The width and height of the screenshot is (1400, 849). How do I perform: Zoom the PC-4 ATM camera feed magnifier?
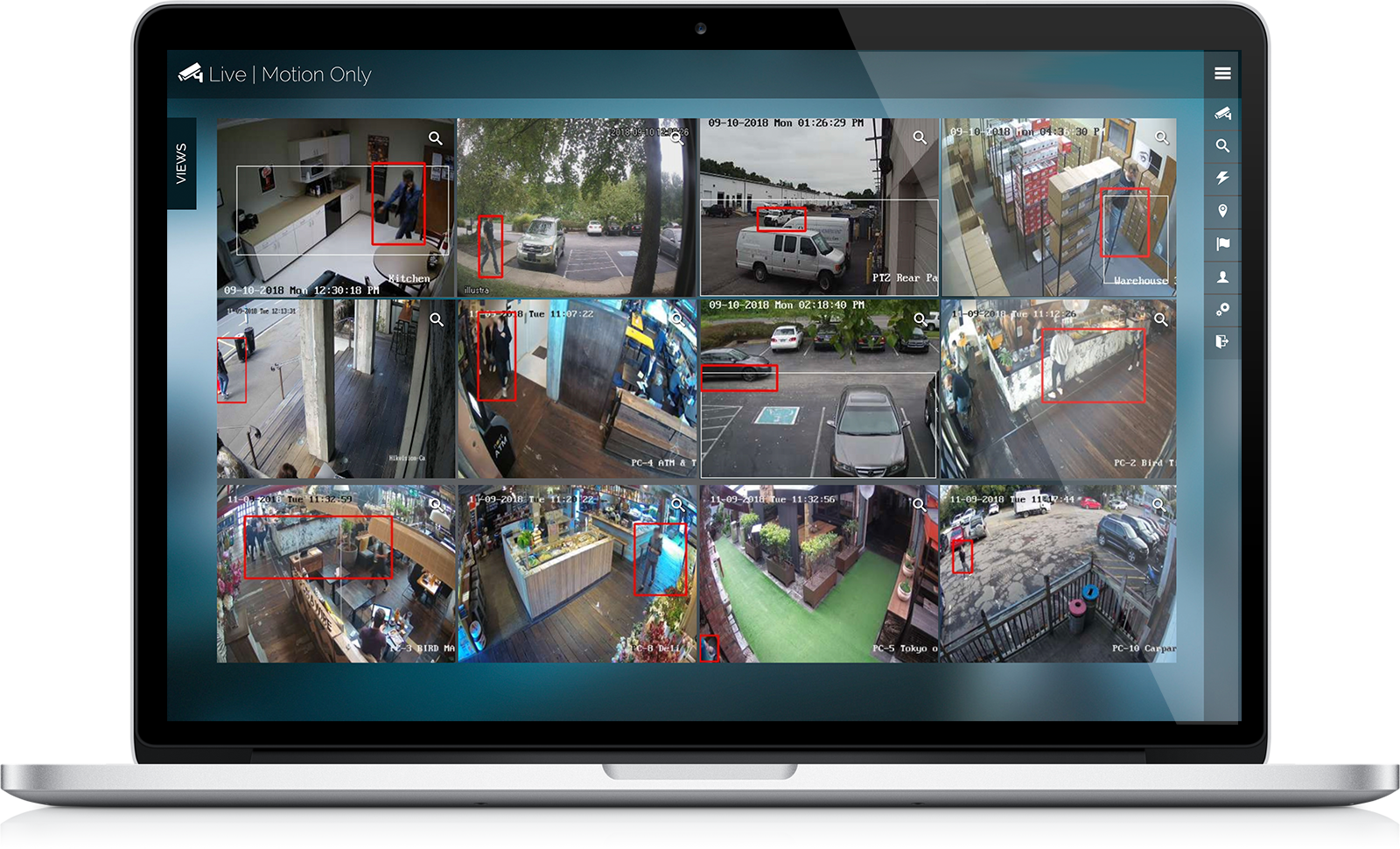point(676,319)
